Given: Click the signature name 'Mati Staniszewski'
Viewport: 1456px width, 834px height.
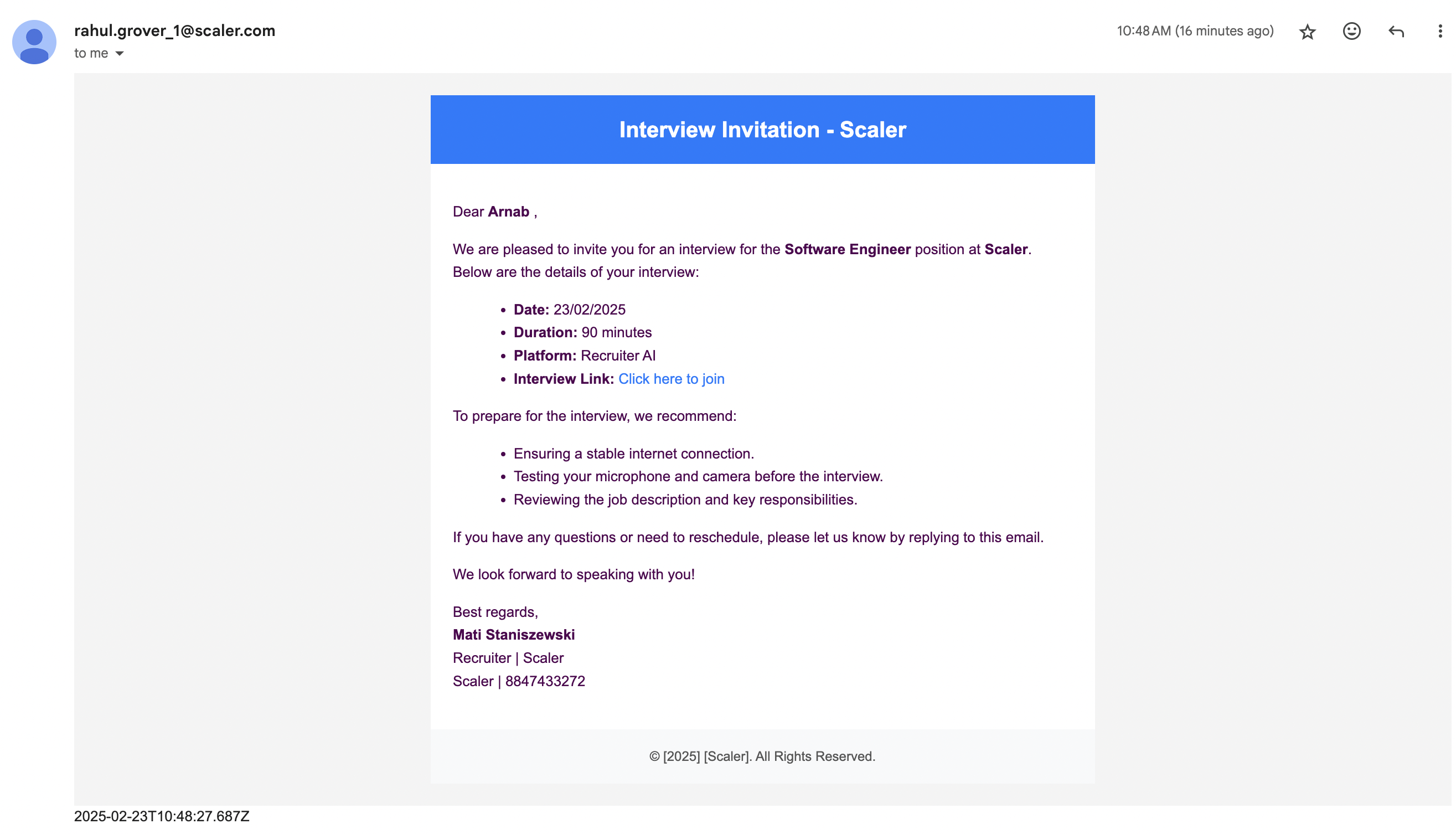Looking at the screenshot, I should 514,634.
